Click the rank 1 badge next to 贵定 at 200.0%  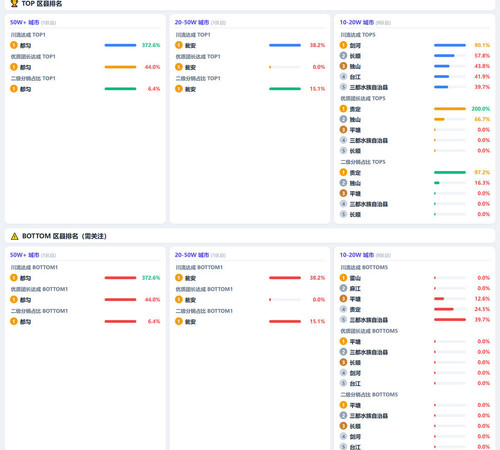click(x=343, y=109)
